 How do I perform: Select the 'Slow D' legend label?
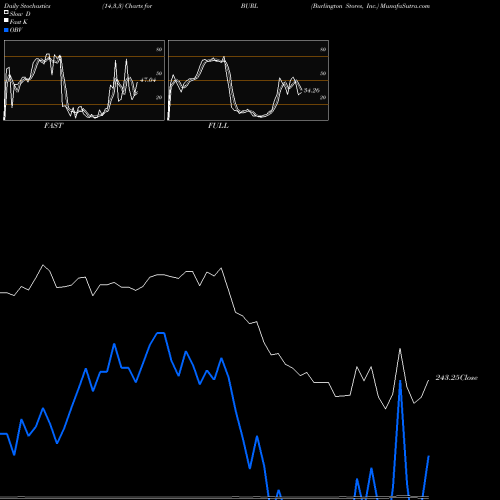point(20,14)
